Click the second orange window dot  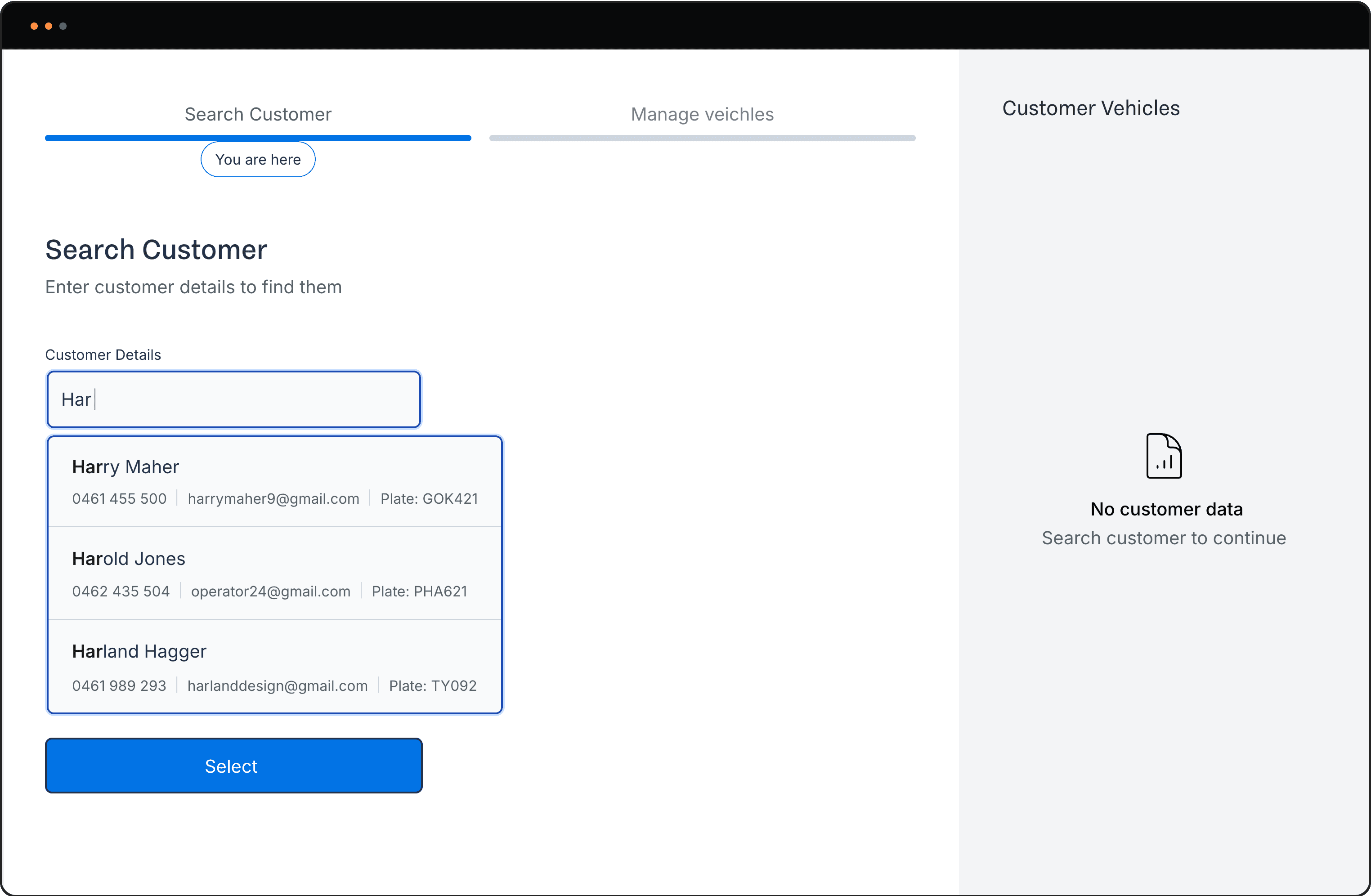point(49,26)
